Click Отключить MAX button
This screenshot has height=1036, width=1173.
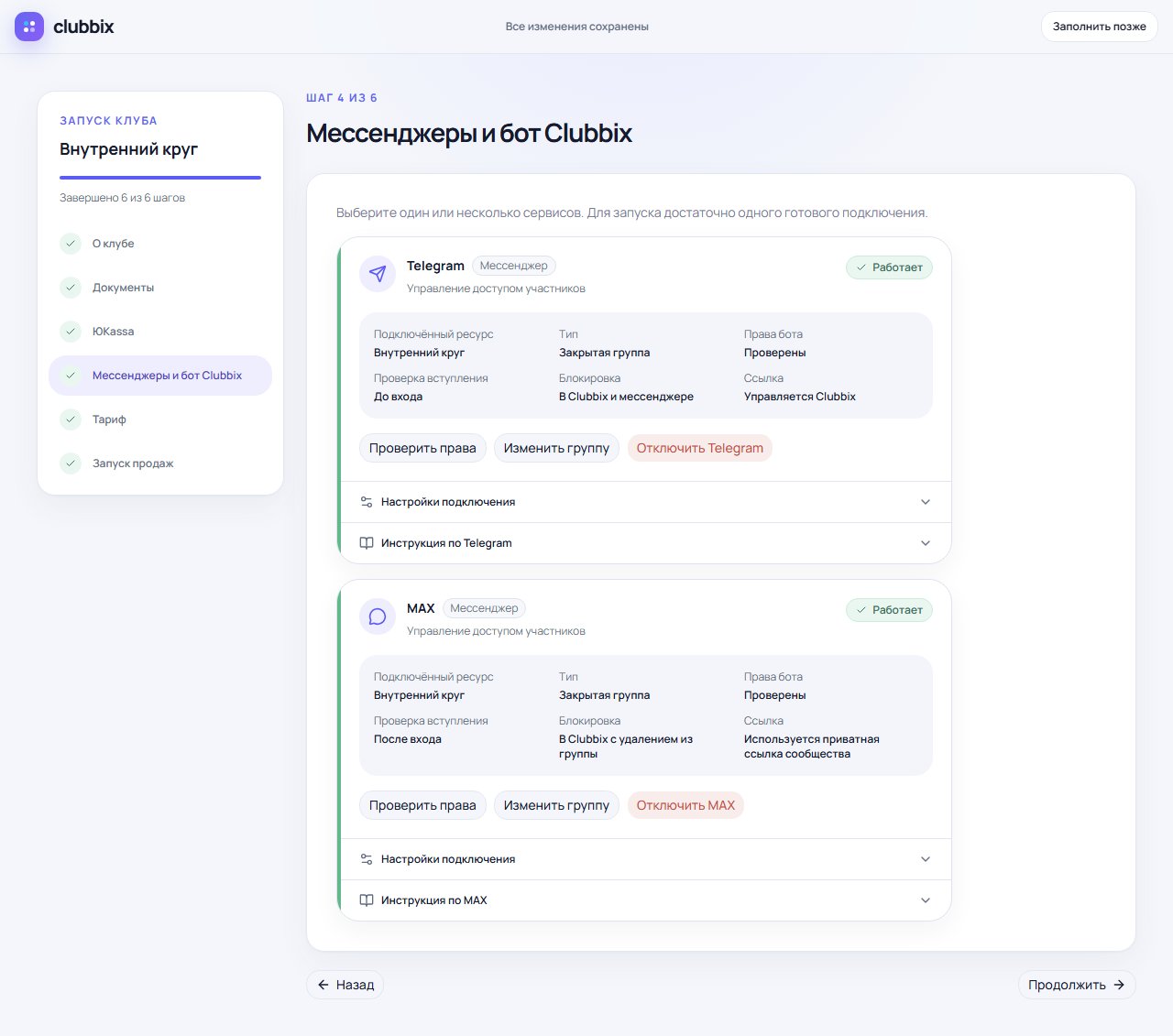point(685,805)
